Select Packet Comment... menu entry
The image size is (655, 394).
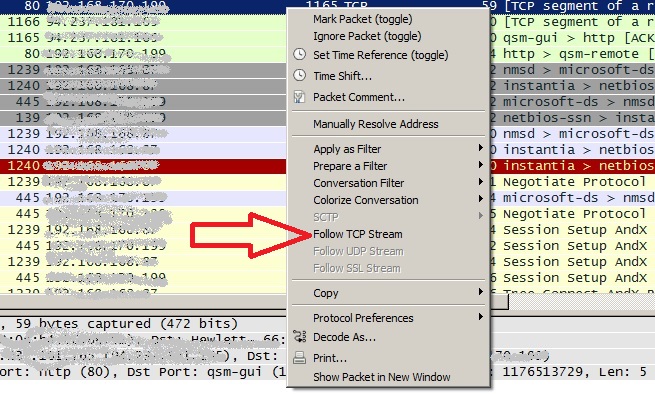point(359,97)
